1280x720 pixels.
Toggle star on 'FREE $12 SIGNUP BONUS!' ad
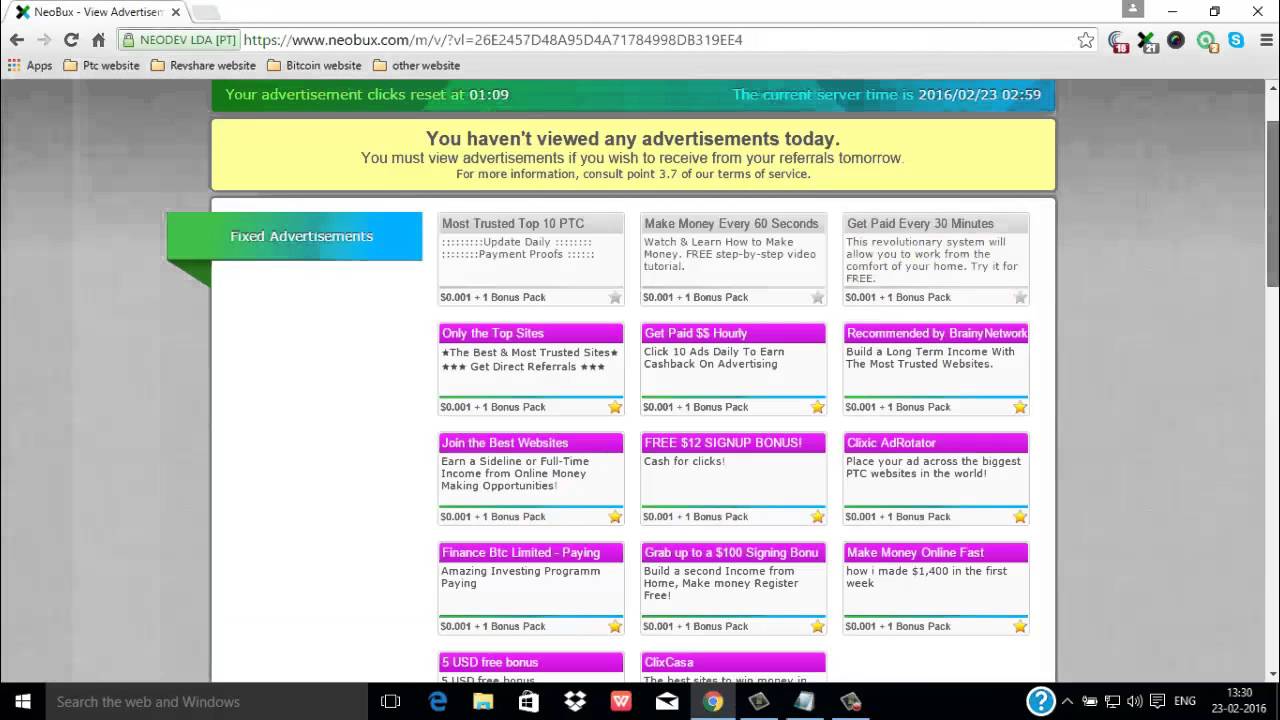(x=817, y=517)
